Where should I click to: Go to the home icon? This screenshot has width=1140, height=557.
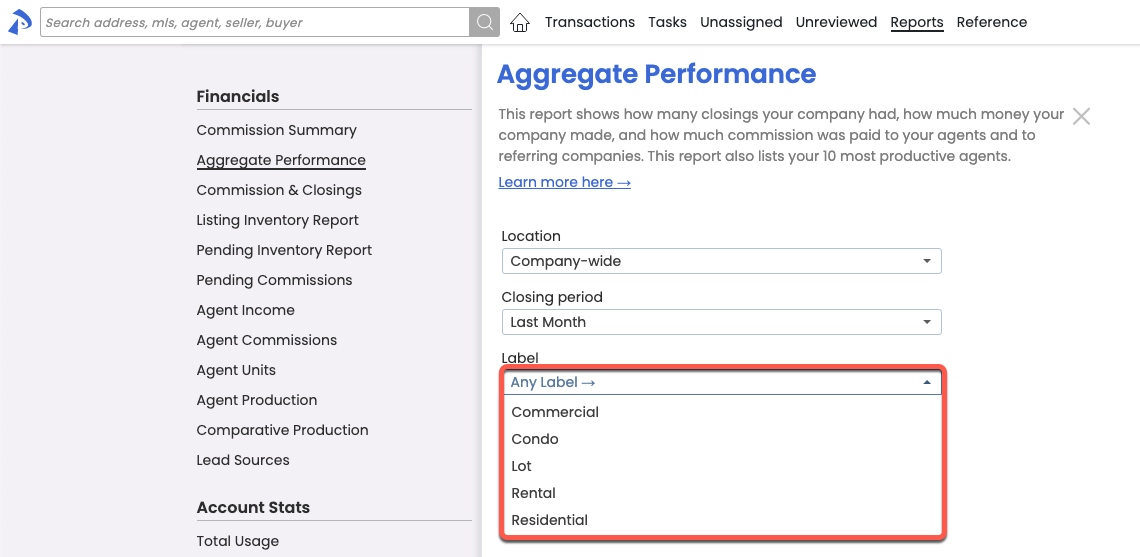point(520,23)
